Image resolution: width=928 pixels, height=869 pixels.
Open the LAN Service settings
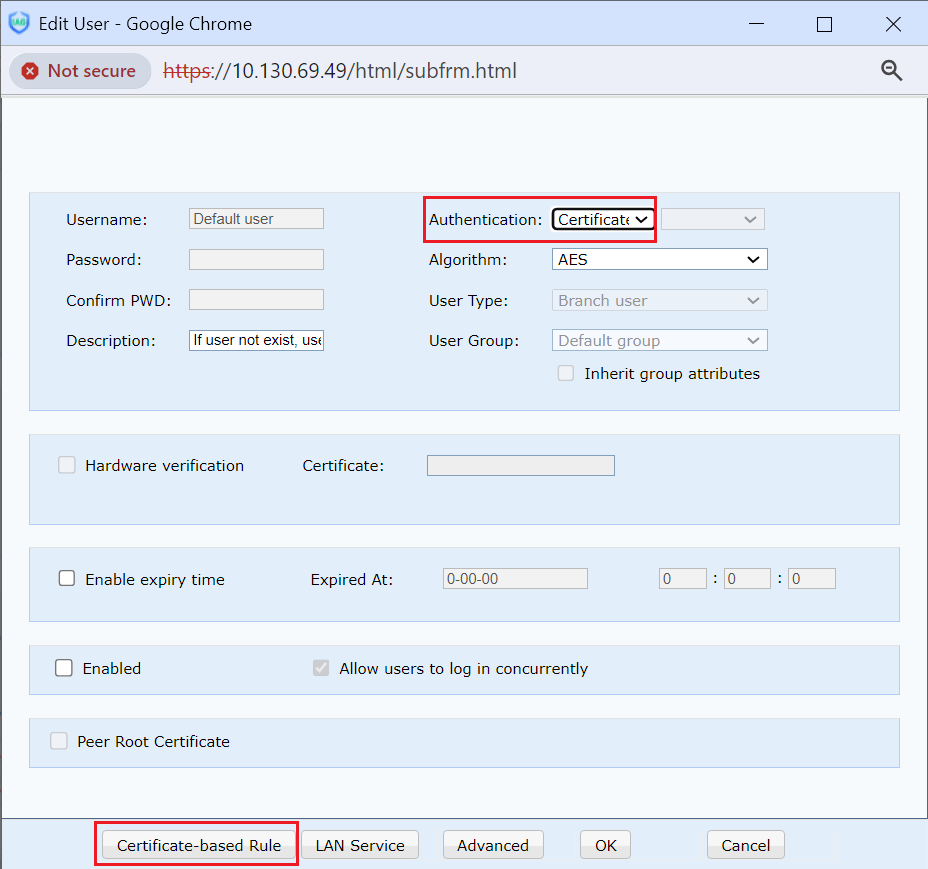[360, 845]
